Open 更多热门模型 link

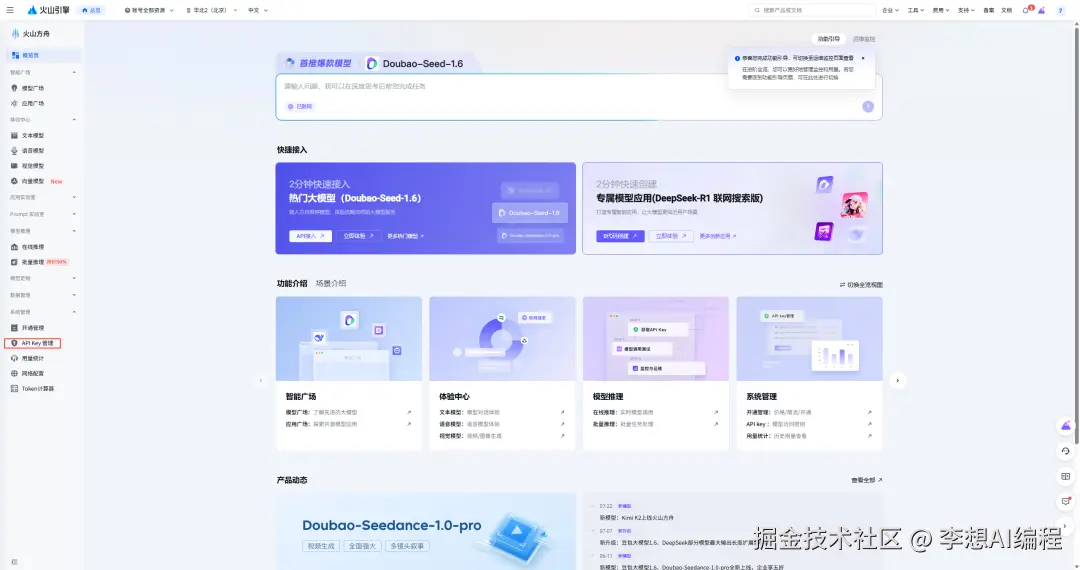coord(405,236)
